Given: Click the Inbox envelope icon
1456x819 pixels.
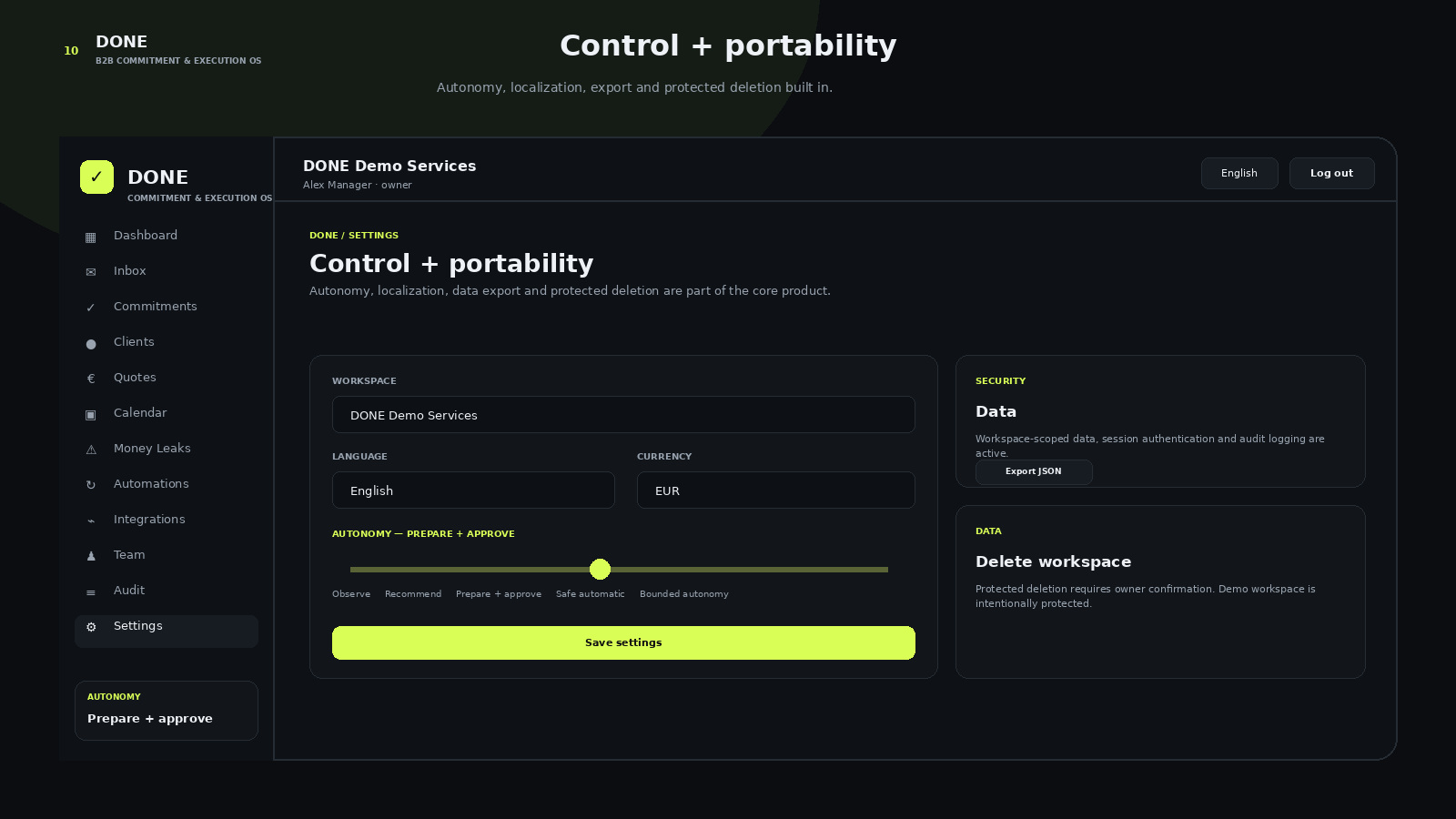Looking at the screenshot, I should pyautogui.click(x=91, y=272).
